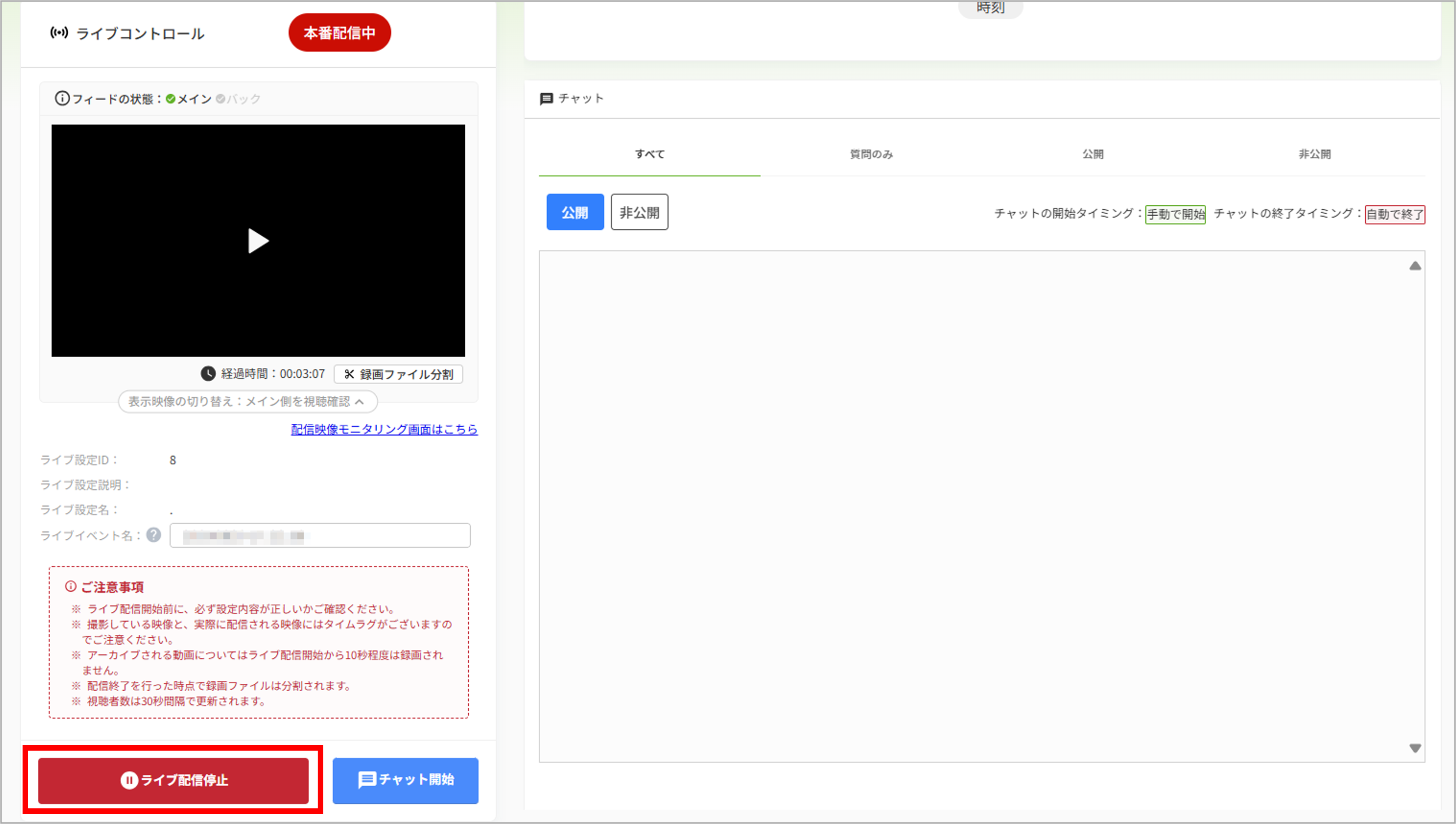Click the green メイン feed check icon
Viewport: 1456px width, 824px height.
click(x=170, y=99)
